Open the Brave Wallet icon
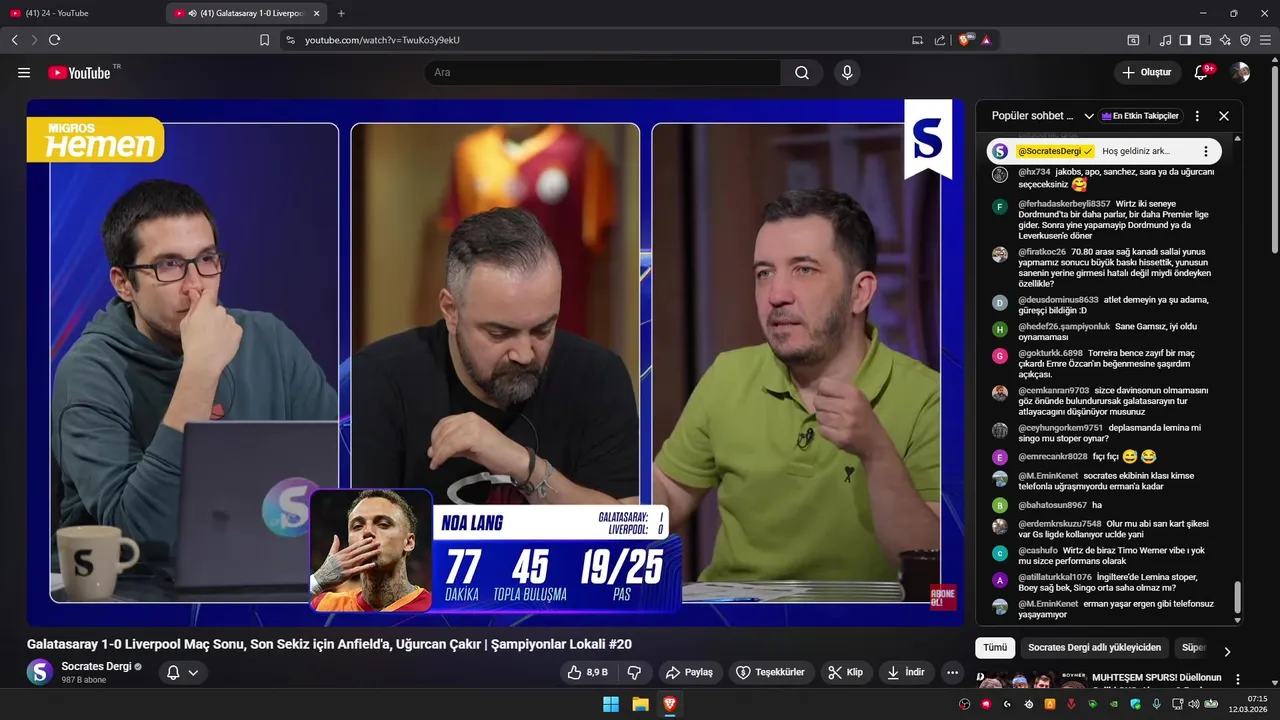 click(x=1205, y=40)
